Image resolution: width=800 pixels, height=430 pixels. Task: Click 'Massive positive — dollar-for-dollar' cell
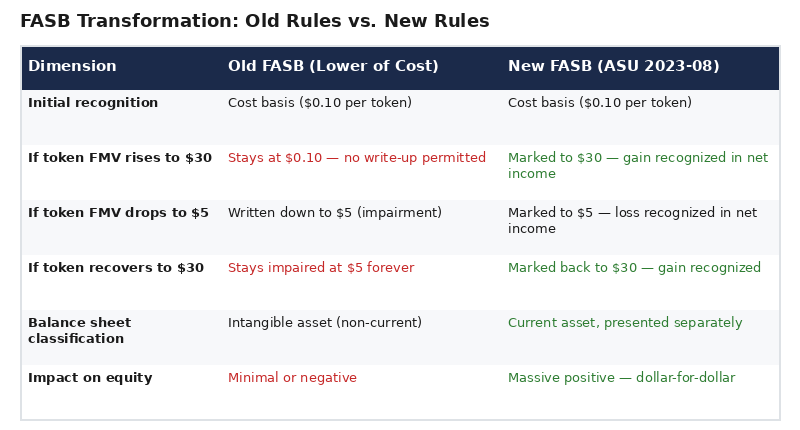[621, 378]
